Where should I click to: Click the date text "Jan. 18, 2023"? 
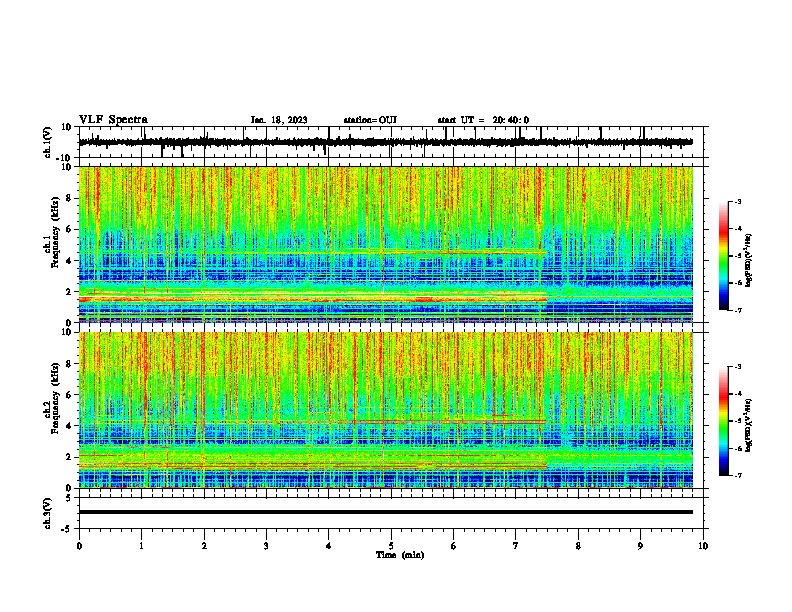(279, 120)
